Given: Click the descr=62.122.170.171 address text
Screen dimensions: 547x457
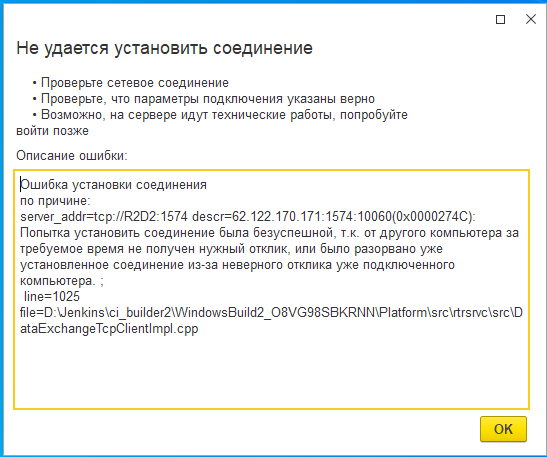Looking at the screenshot, I should [258, 217].
